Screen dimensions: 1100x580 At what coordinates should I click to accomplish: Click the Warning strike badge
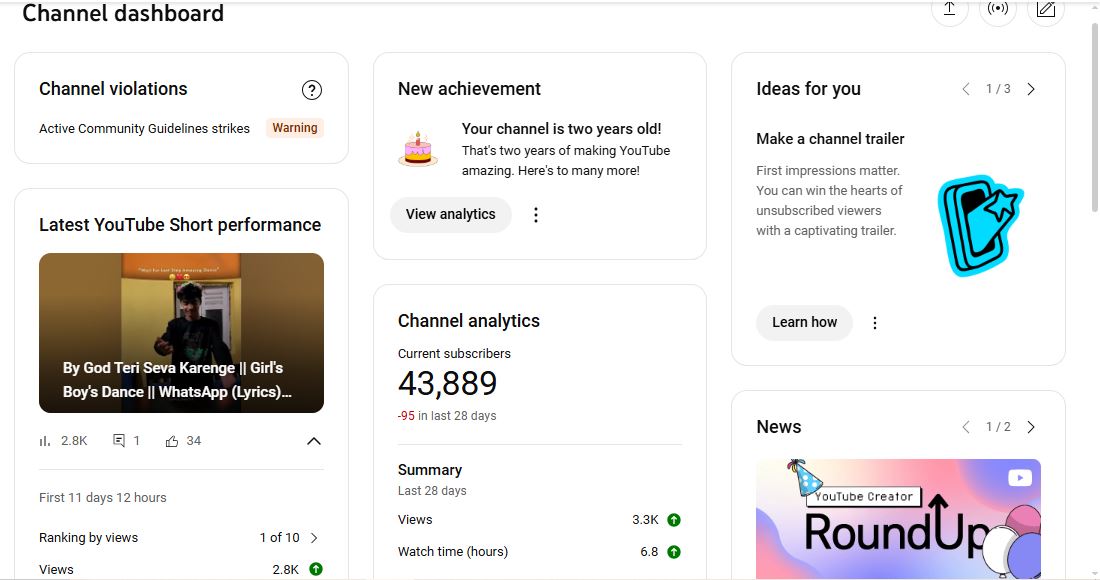295,128
